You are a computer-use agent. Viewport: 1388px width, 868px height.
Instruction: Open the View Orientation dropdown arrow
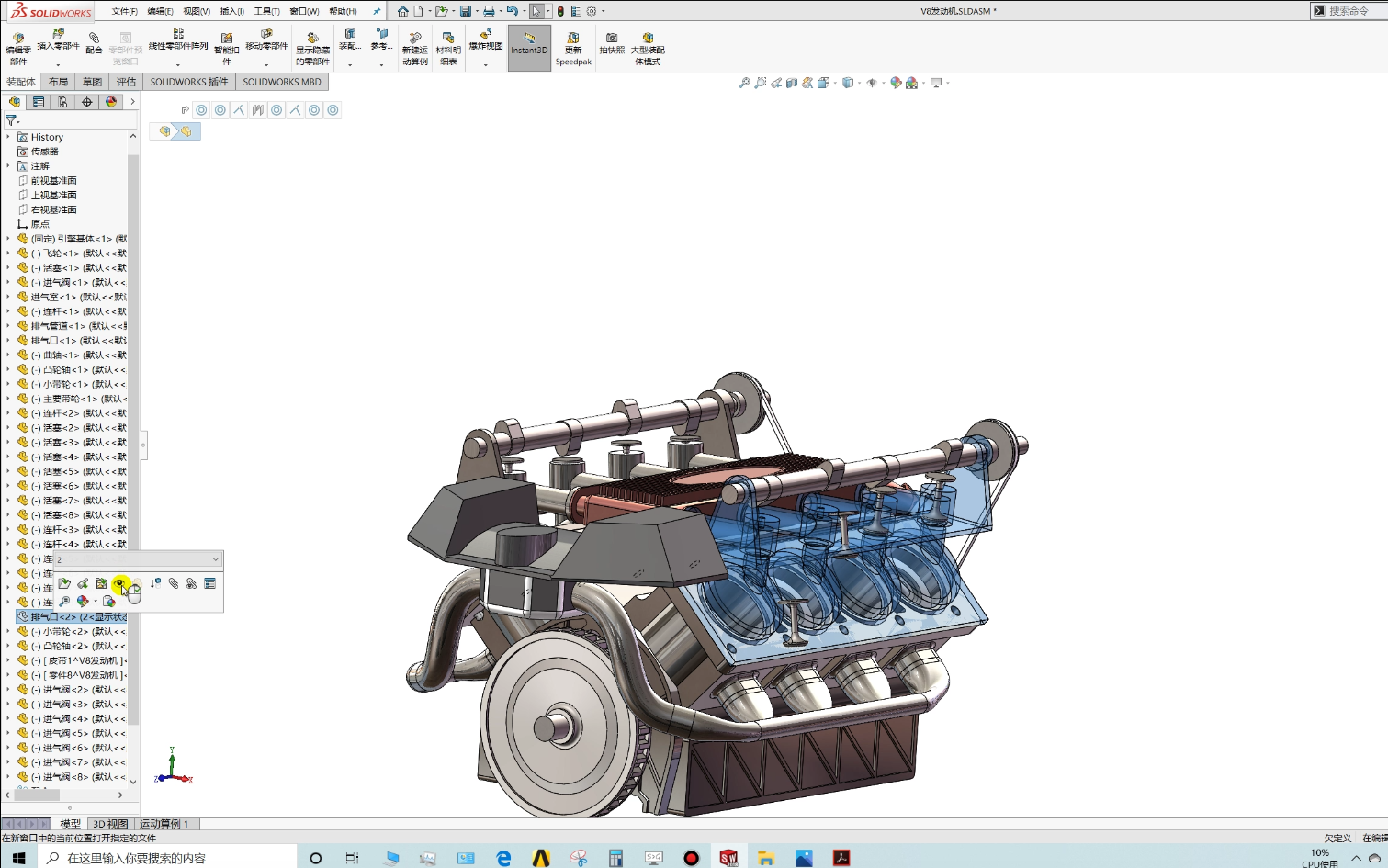pyautogui.click(x=861, y=83)
